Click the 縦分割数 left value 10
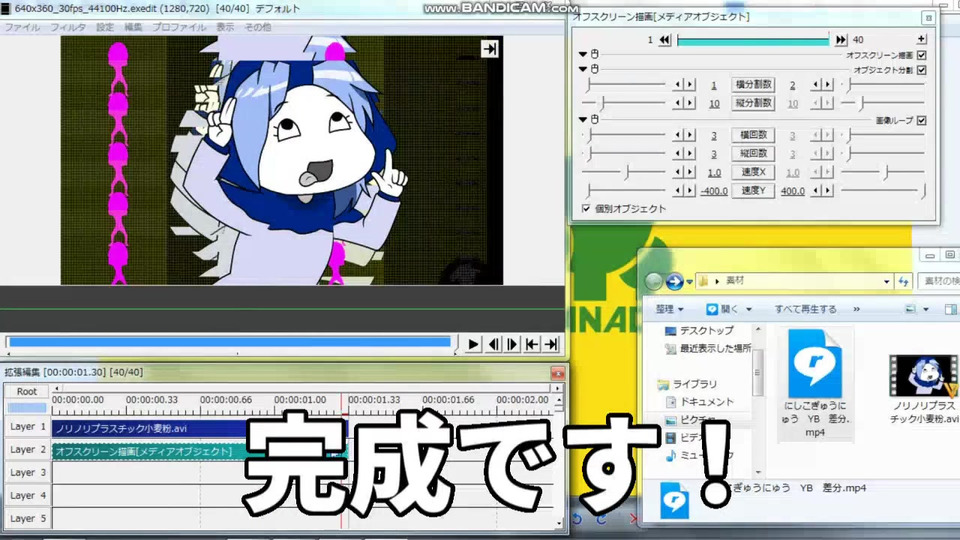 tap(714, 103)
